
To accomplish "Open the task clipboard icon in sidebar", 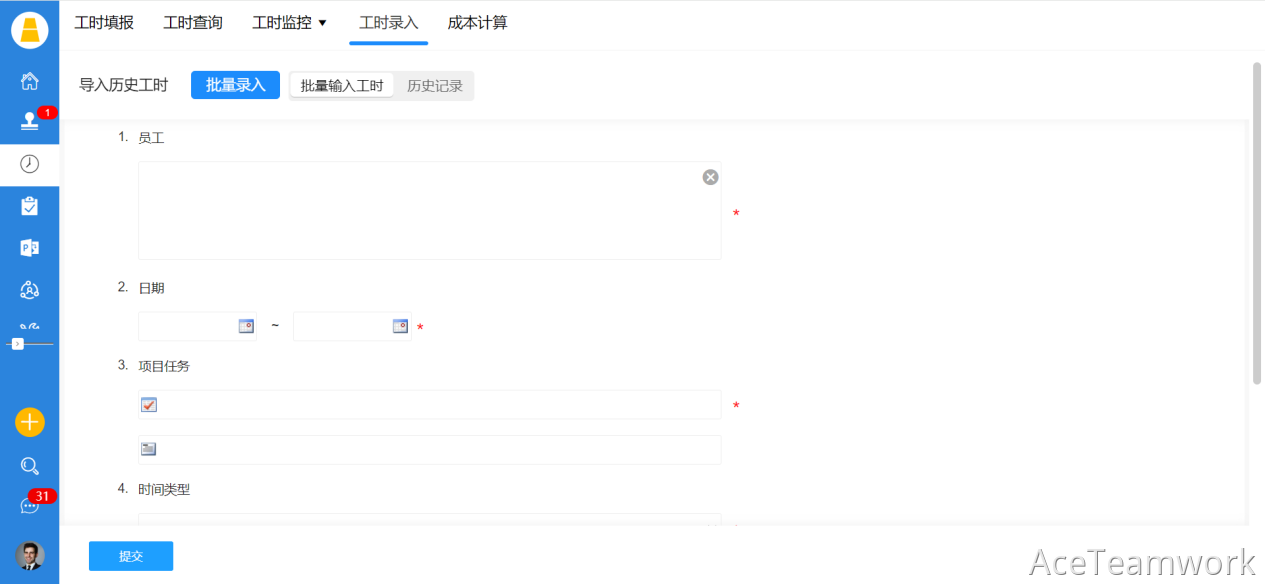I will click(x=29, y=206).
